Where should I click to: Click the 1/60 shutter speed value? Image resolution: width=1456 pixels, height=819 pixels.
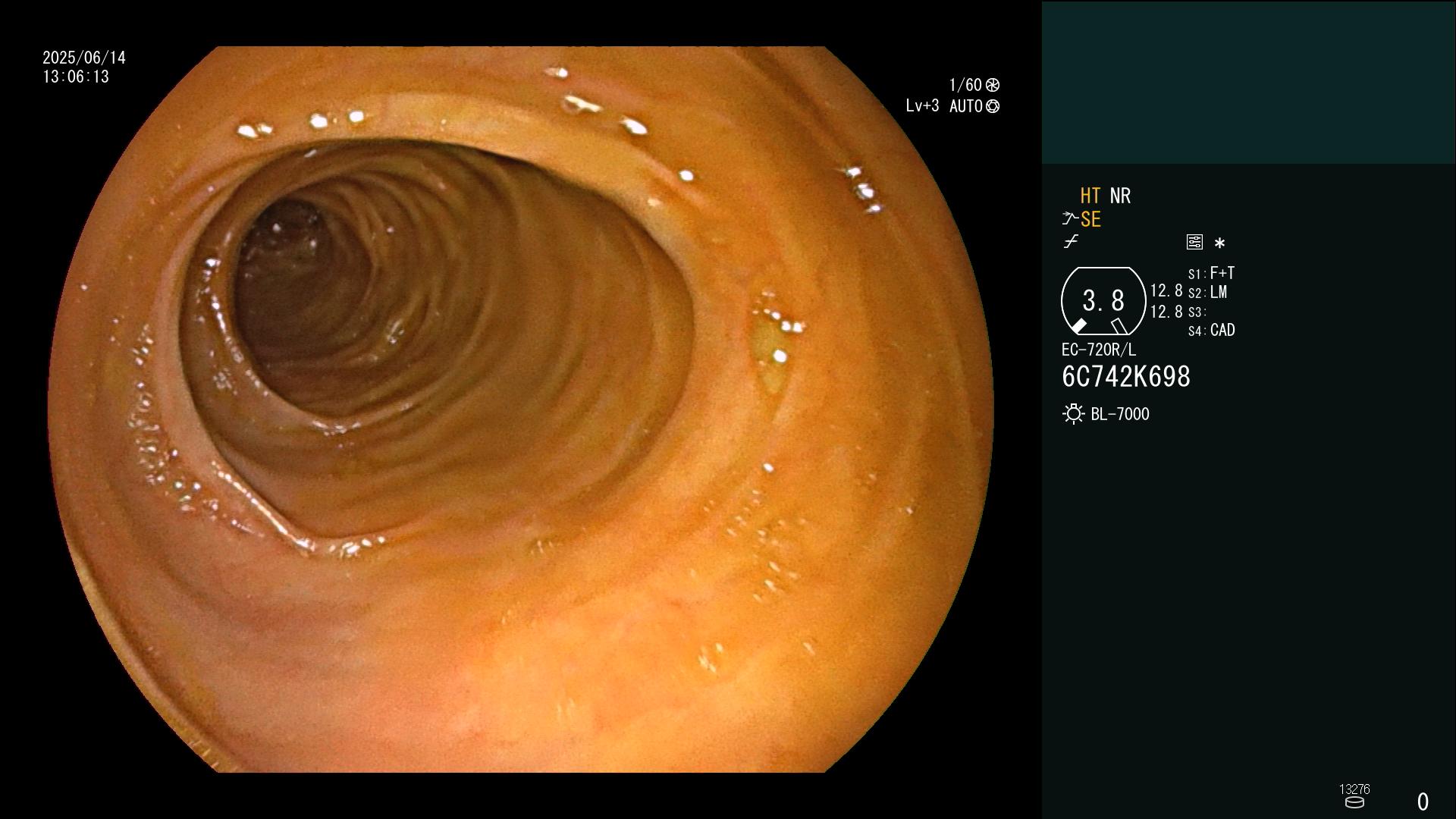coord(965,85)
